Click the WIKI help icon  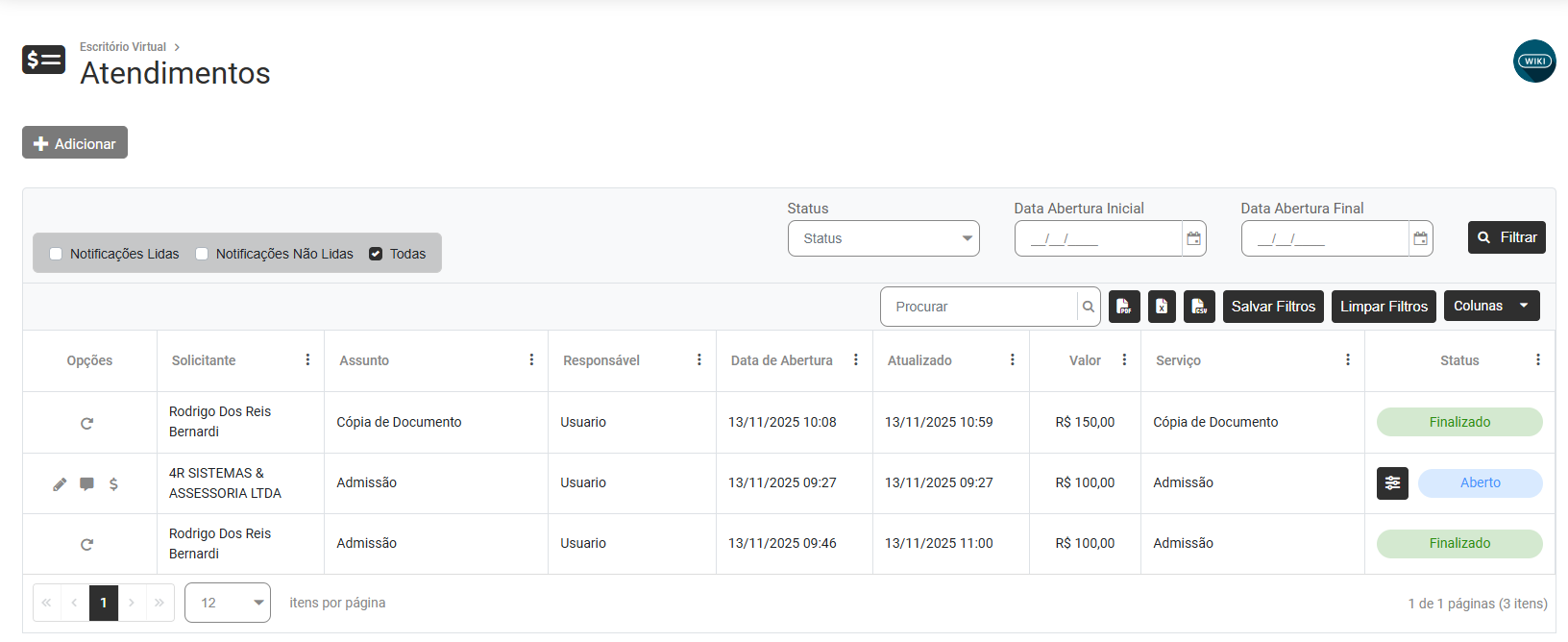click(1534, 61)
